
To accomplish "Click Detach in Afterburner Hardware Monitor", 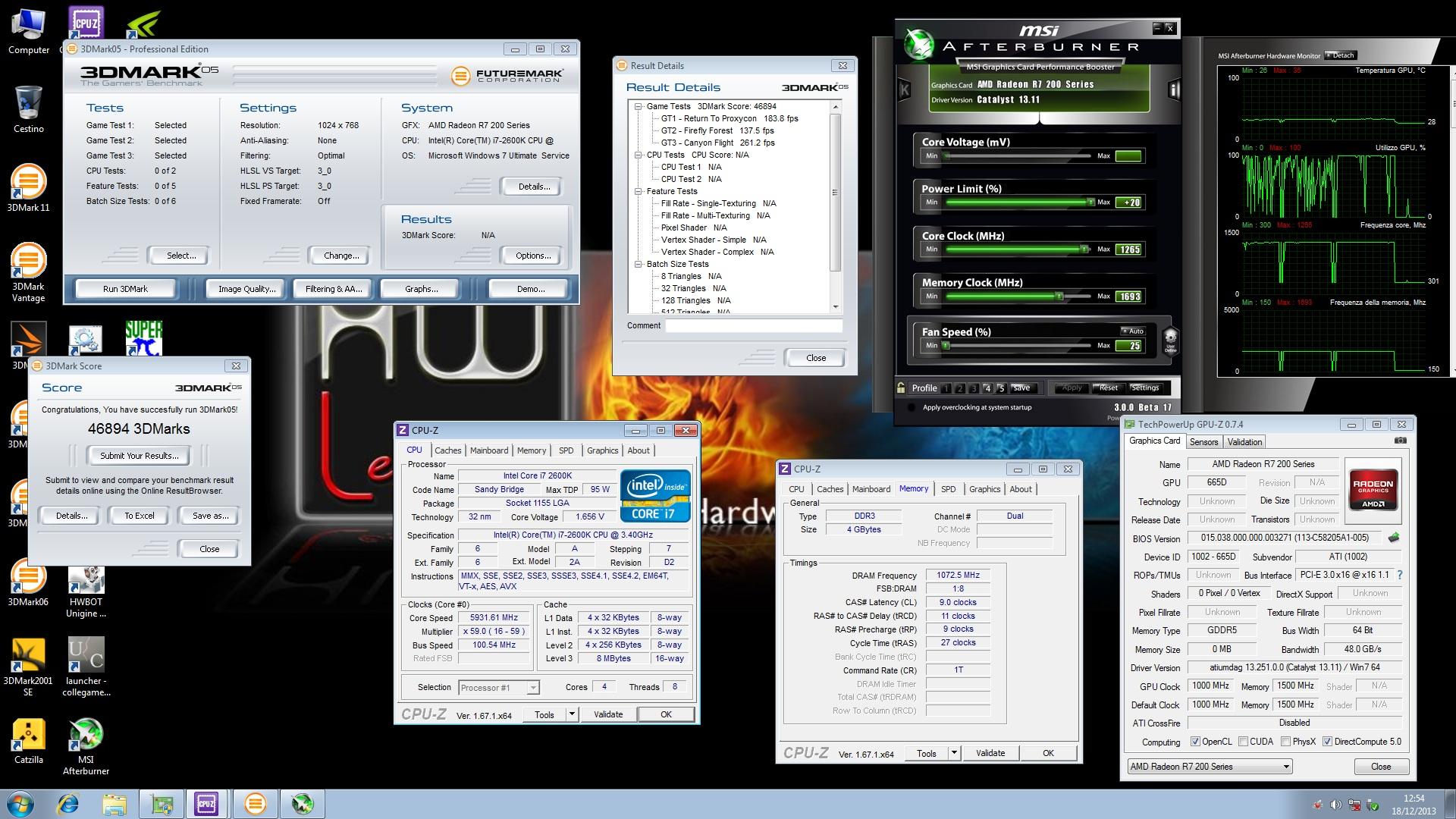I will 1341,55.
